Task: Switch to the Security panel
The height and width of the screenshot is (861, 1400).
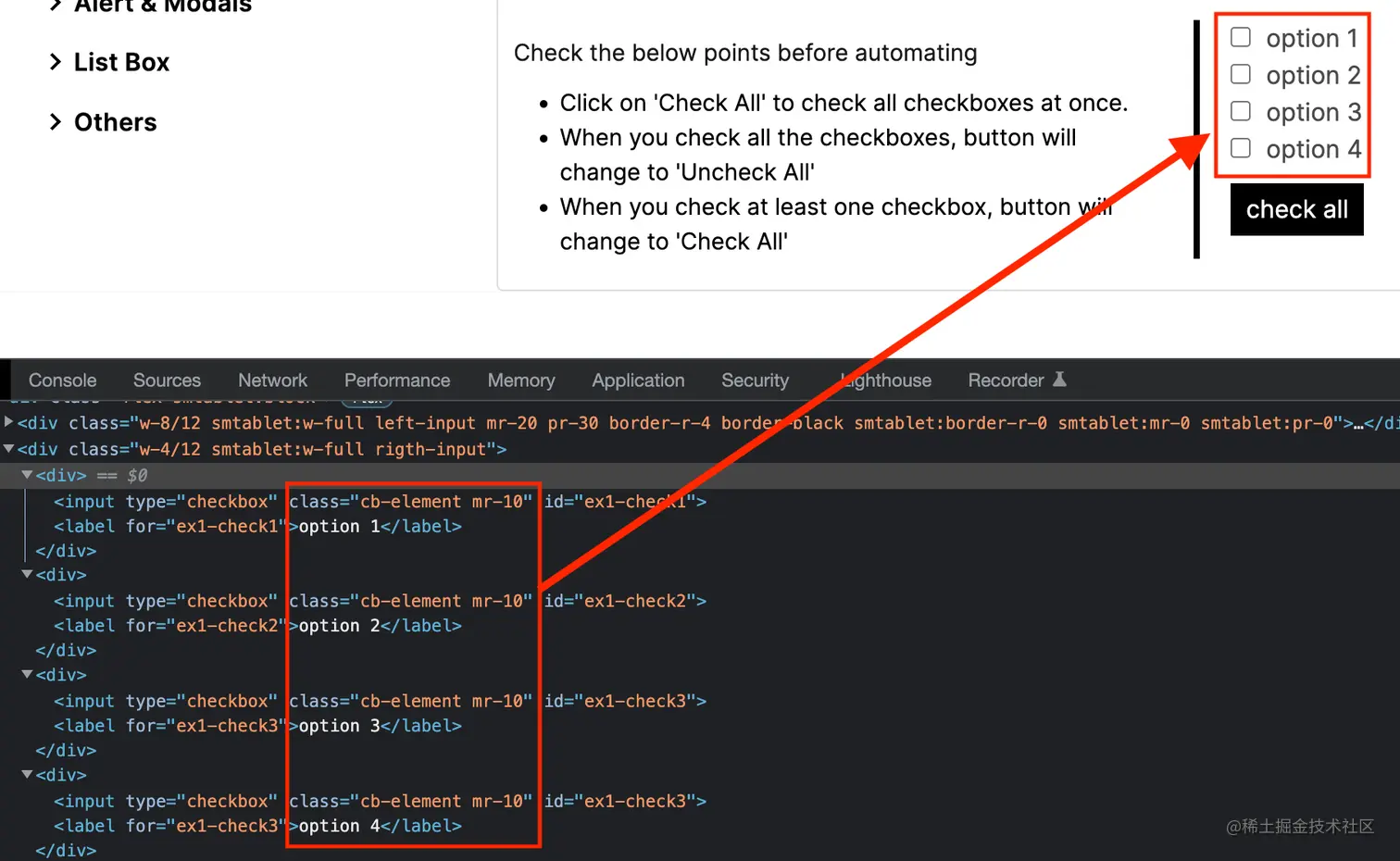Action: pyautogui.click(x=755, y=381)
